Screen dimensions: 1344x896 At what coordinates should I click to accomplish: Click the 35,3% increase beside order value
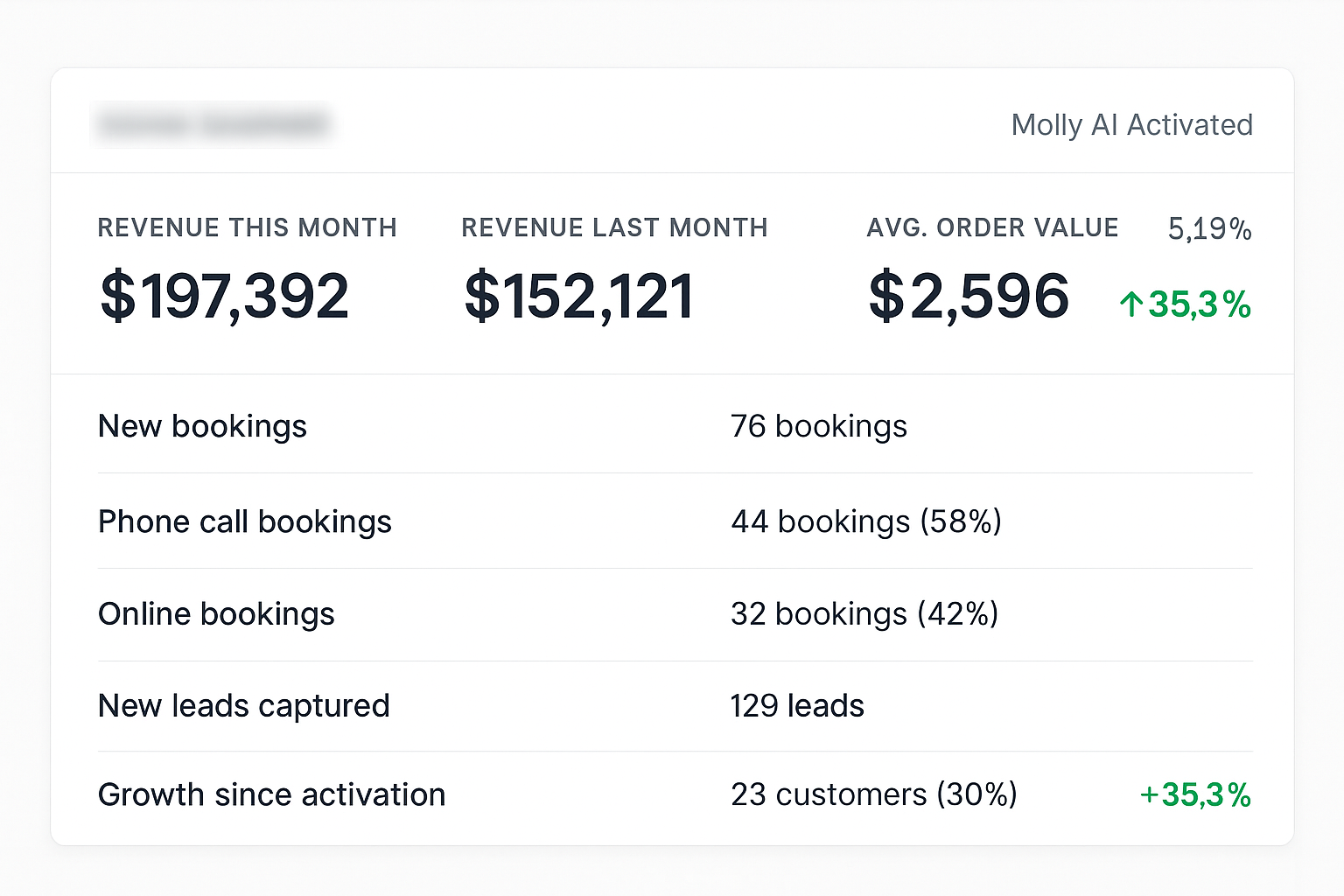pyautogui.click(x=1199, y=304)
